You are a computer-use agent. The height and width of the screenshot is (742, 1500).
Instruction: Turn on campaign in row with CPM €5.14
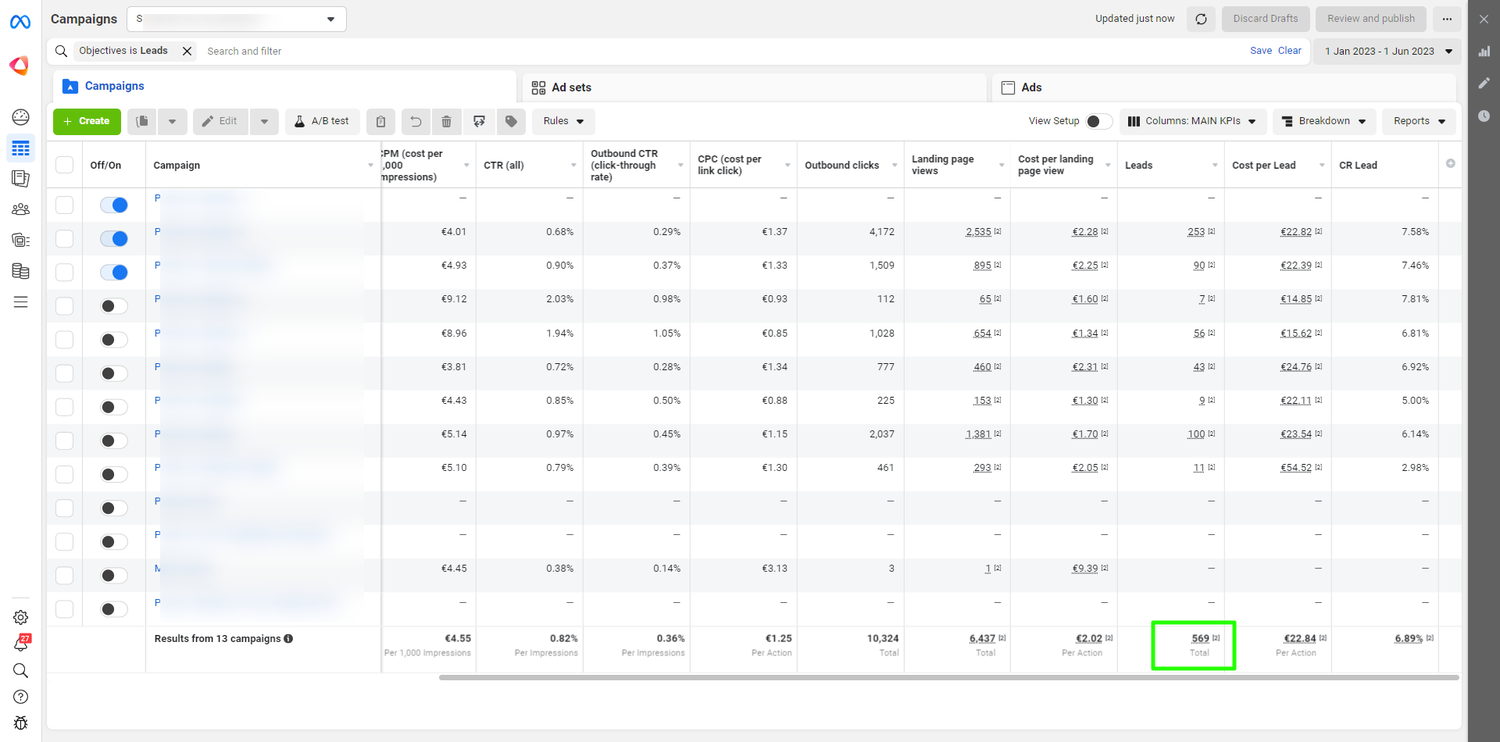coord(114,441)
